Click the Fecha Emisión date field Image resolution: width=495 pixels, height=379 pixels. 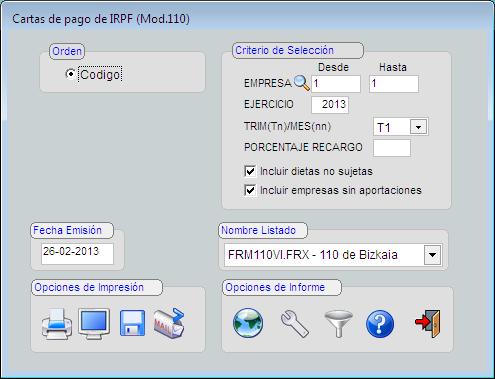[x=77, y=253]
